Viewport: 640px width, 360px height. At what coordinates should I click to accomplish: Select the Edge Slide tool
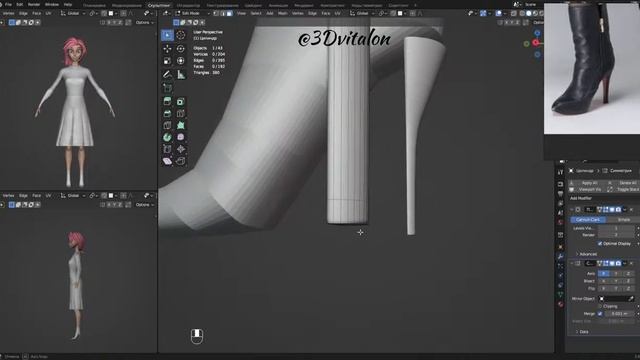tap(167, 149)
